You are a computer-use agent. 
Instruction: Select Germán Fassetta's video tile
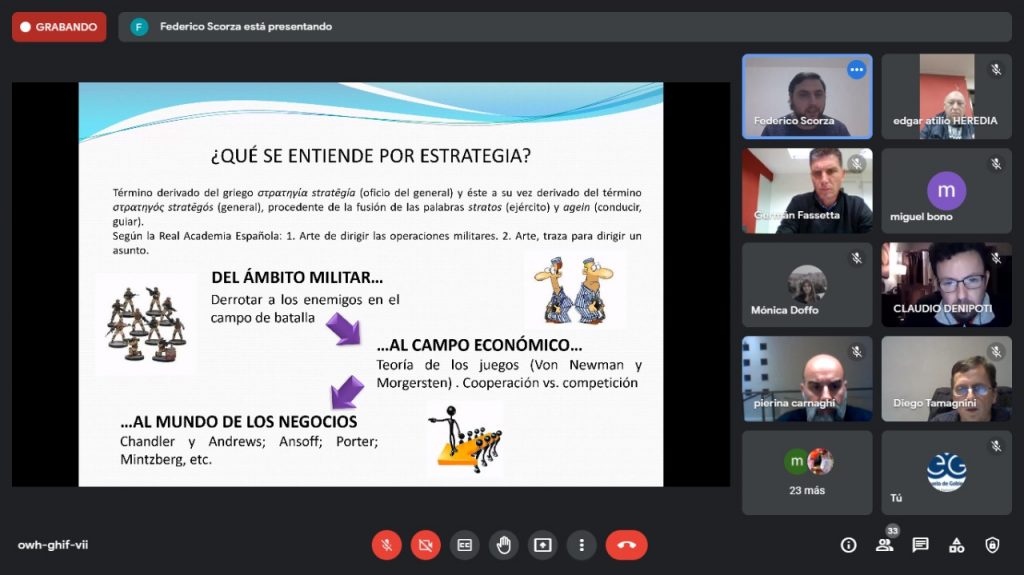806,190
